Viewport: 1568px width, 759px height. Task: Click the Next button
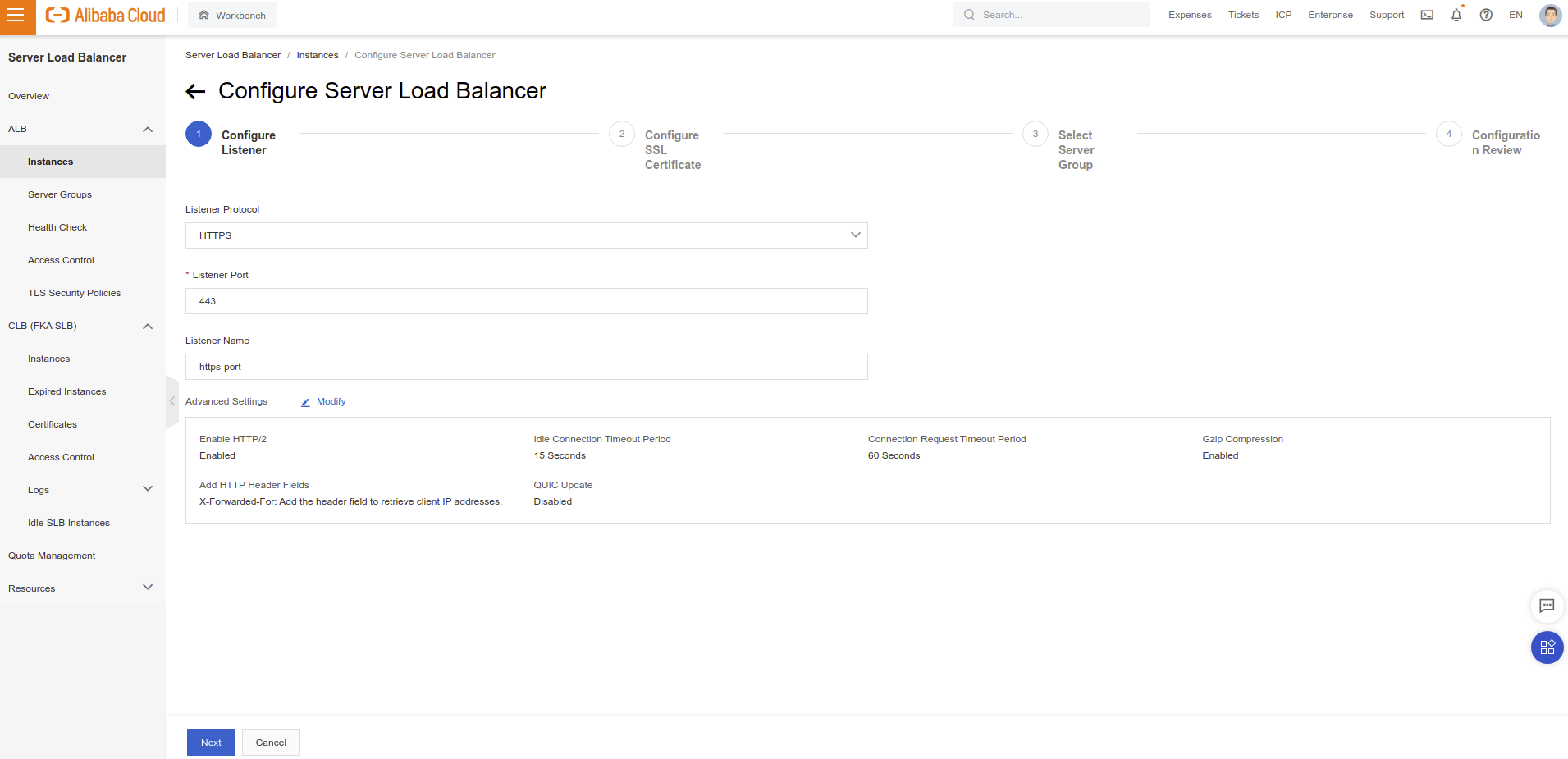[211, 743]
